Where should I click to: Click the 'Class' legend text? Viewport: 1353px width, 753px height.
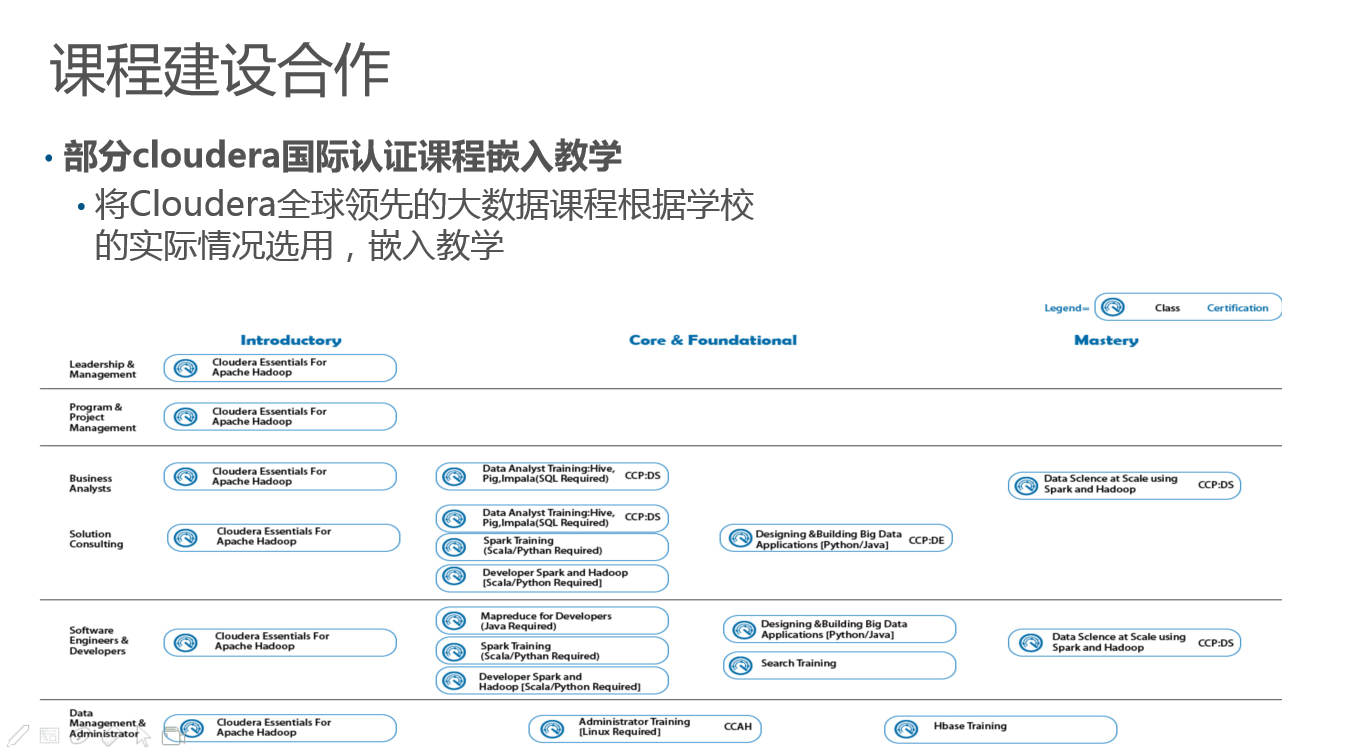[x=1167, y=308]
